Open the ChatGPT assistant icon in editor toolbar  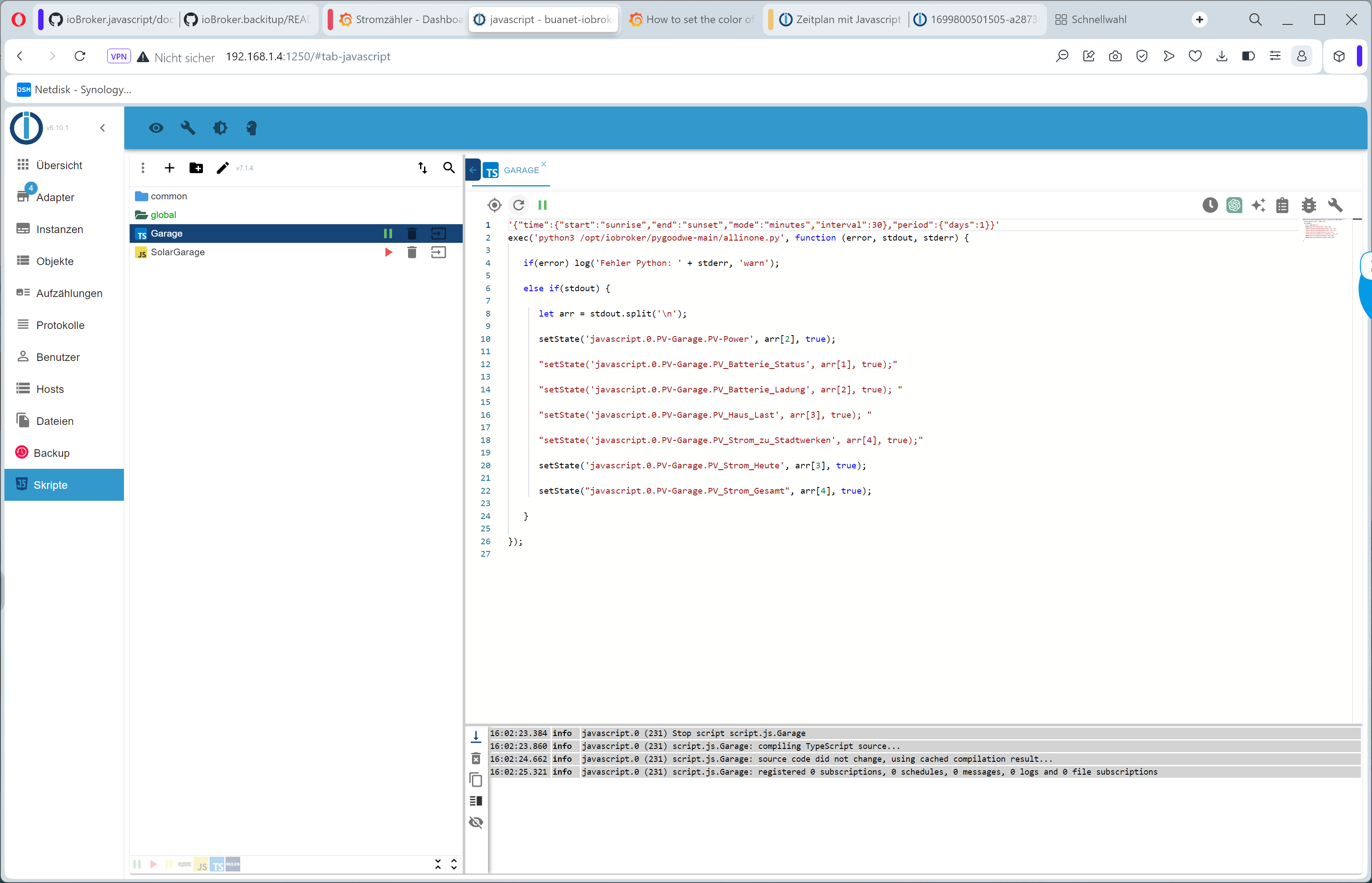[1235, 205]
